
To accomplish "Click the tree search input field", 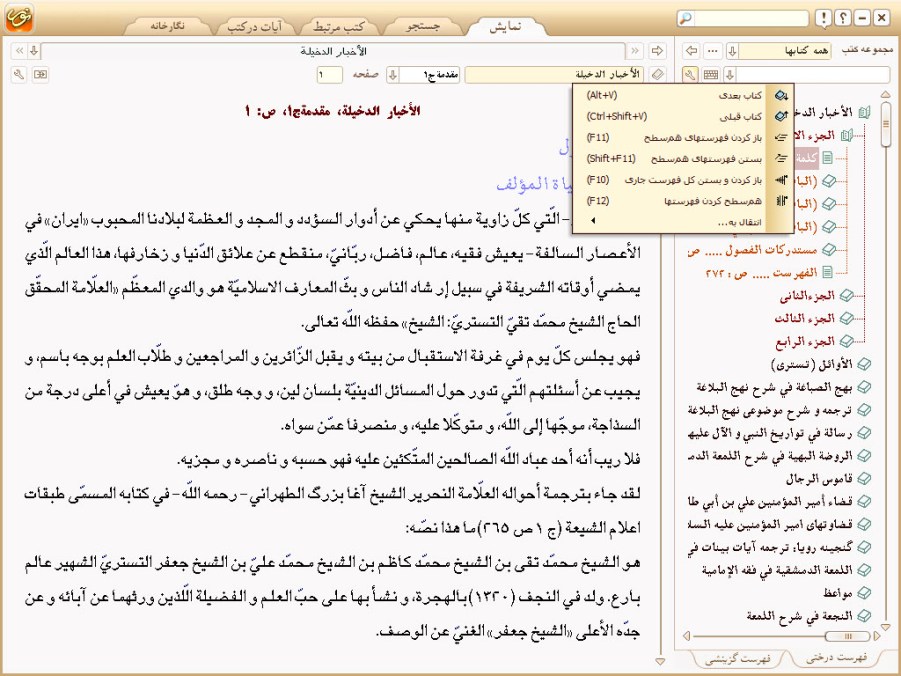I will pos(813,74).
